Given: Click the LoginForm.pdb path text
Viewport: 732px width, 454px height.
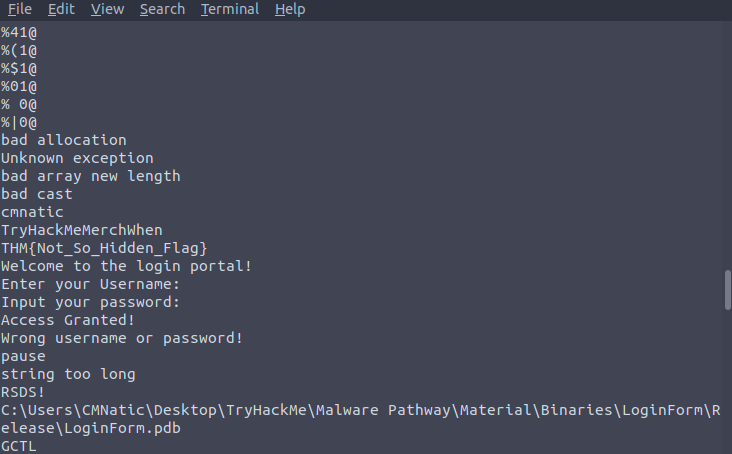Looking at the screenshot, I should click(360, 419).
